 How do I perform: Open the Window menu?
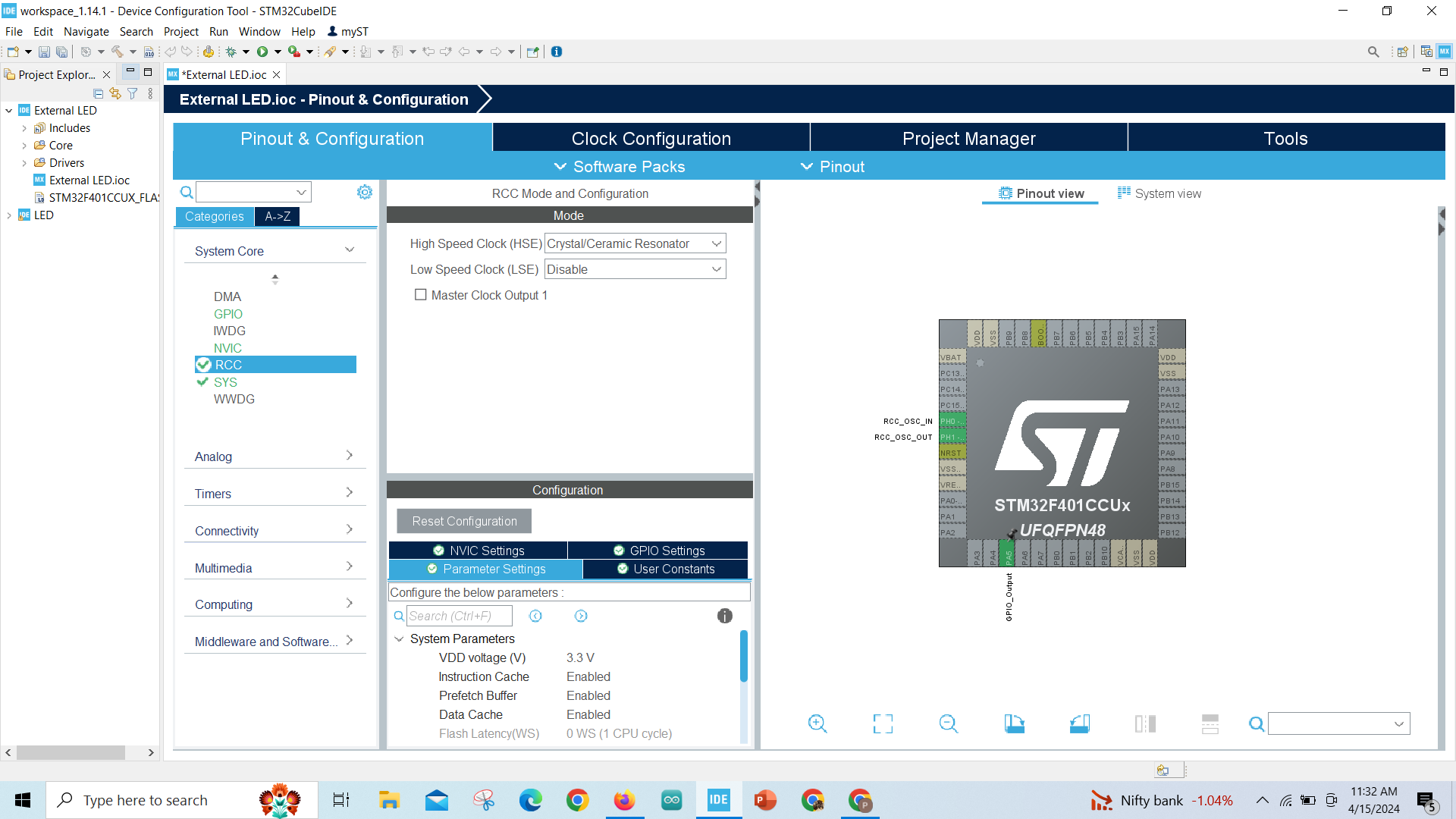(259, 32)
